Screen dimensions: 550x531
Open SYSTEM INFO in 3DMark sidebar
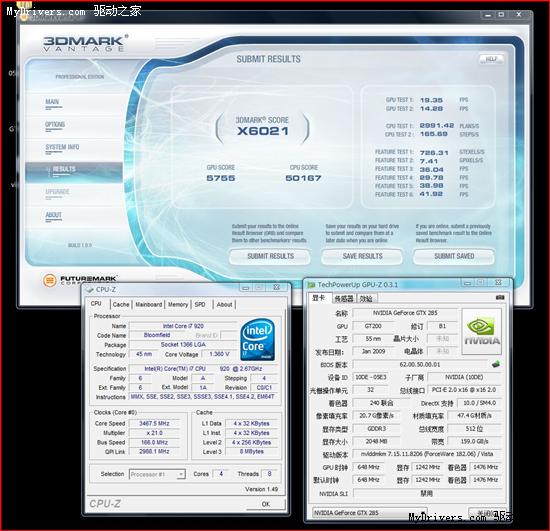[x=62, y=147]
